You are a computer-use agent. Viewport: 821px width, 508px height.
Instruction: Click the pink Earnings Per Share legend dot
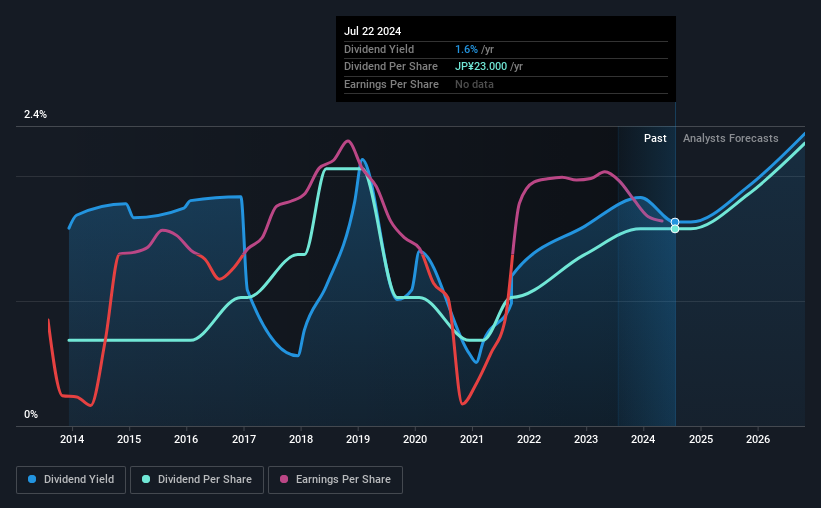coord(284,479)
